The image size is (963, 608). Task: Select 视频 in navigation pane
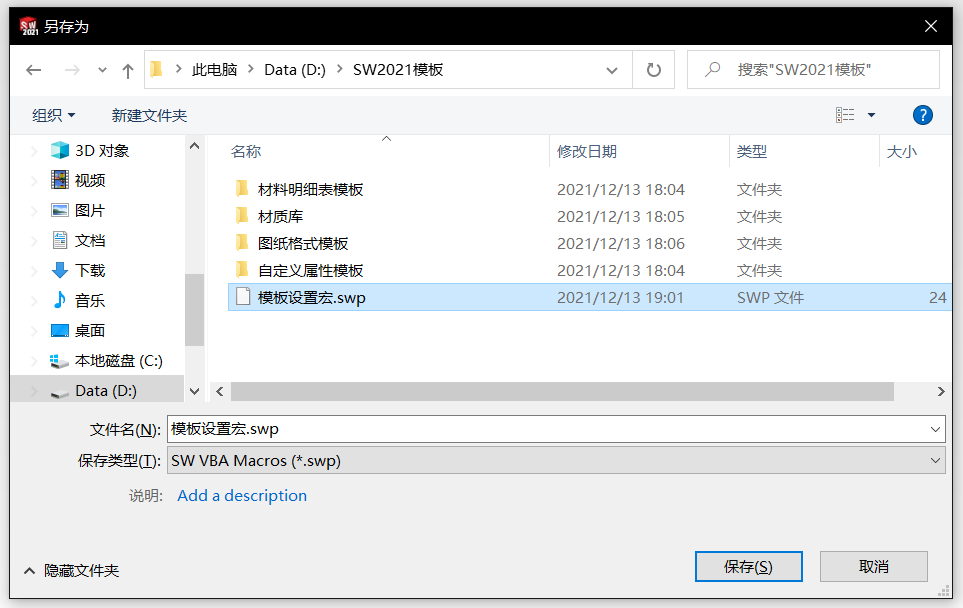tap(90, 180)
